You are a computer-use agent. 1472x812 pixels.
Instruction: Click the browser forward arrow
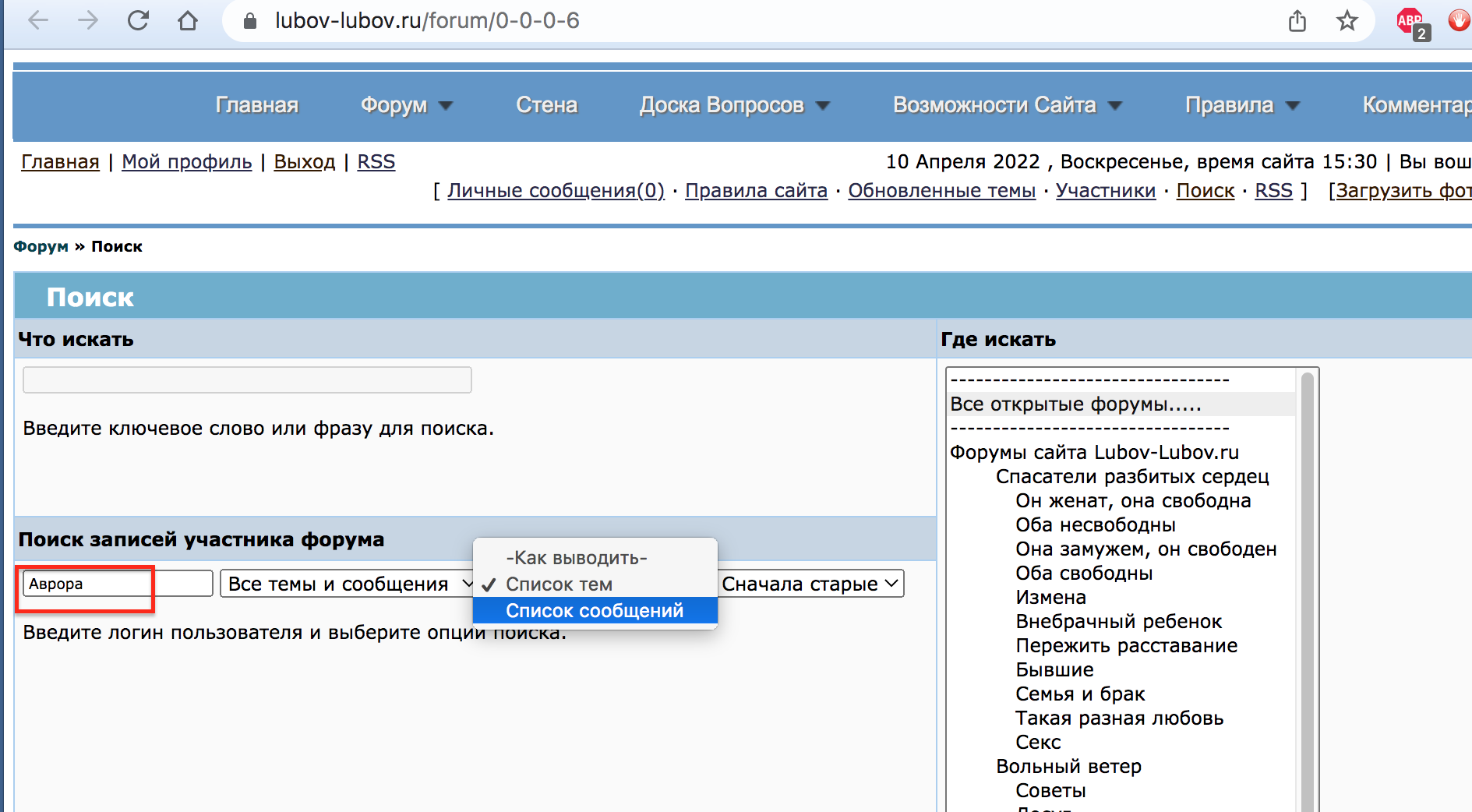88,21
